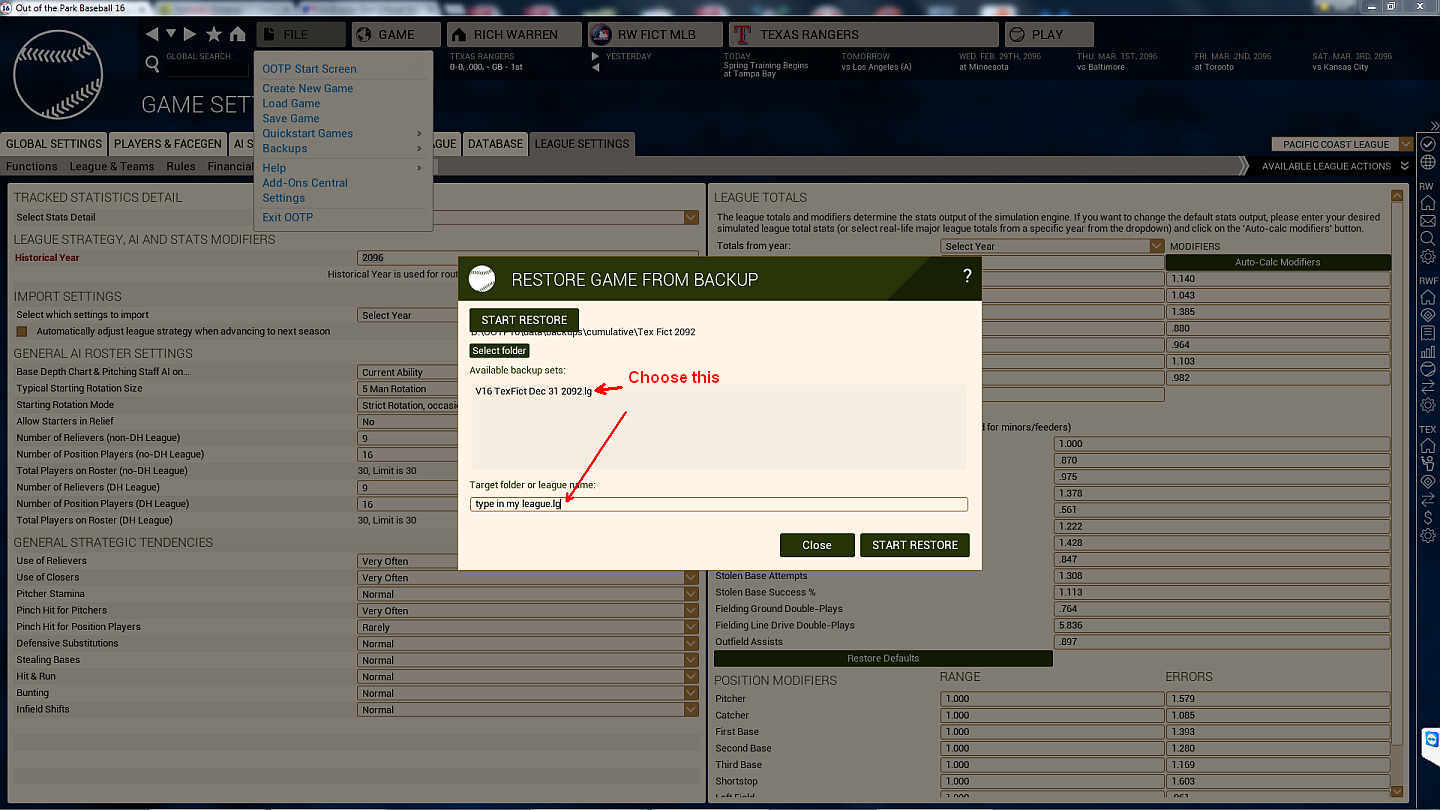
Task: Click the top START RESTORE button
Action: [x=524, y=320]
